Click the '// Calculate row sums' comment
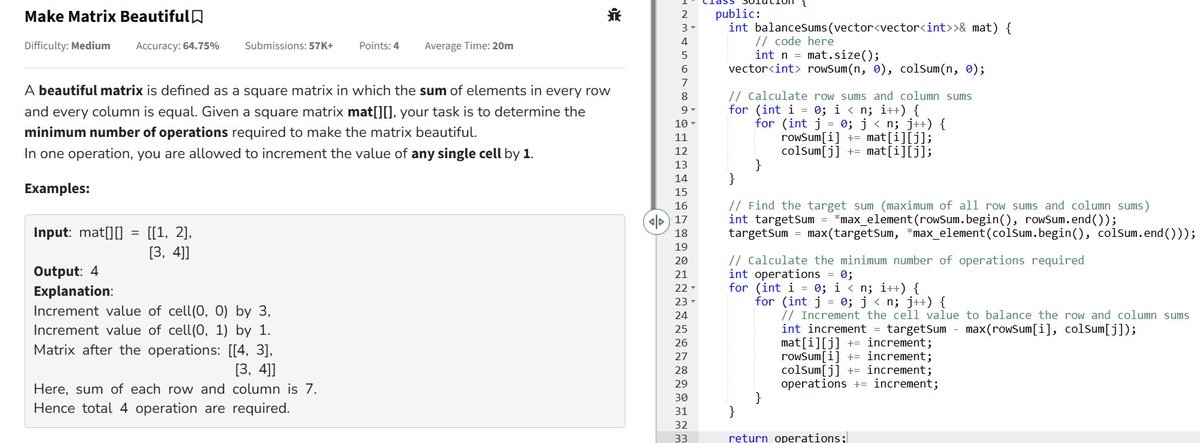 (x=850, y=96)
